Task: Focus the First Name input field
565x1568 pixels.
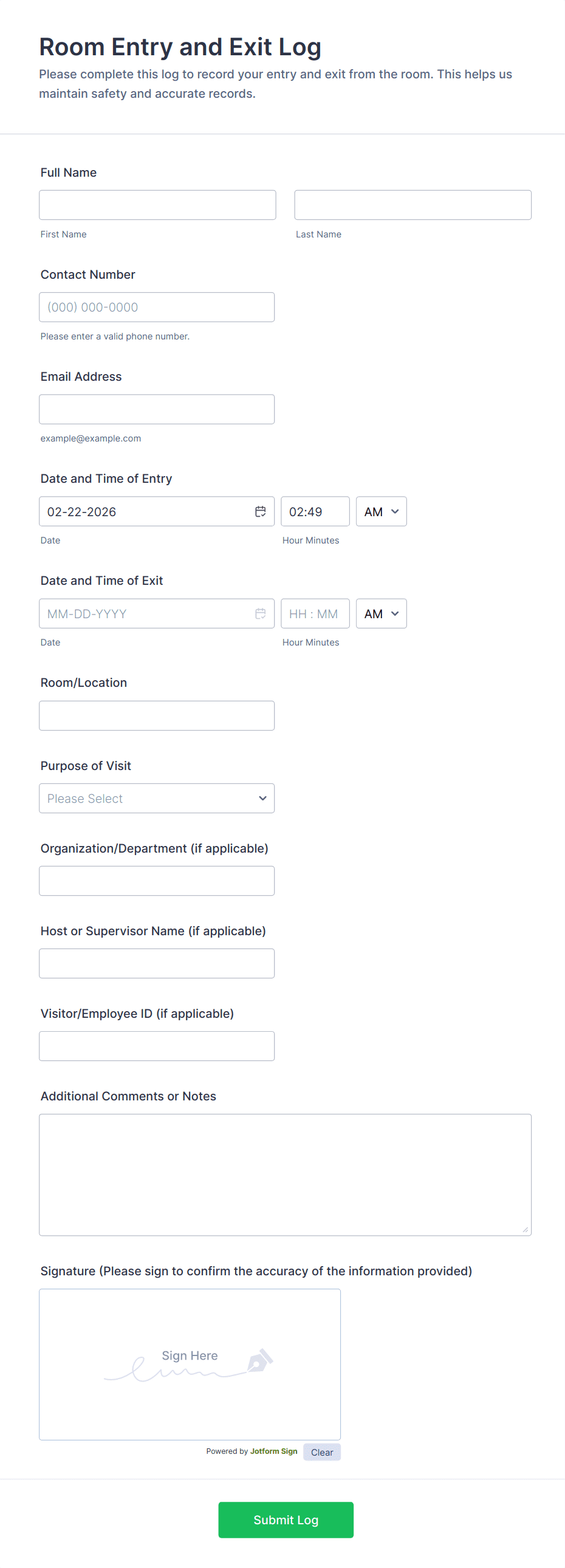Action: point(157,205)
